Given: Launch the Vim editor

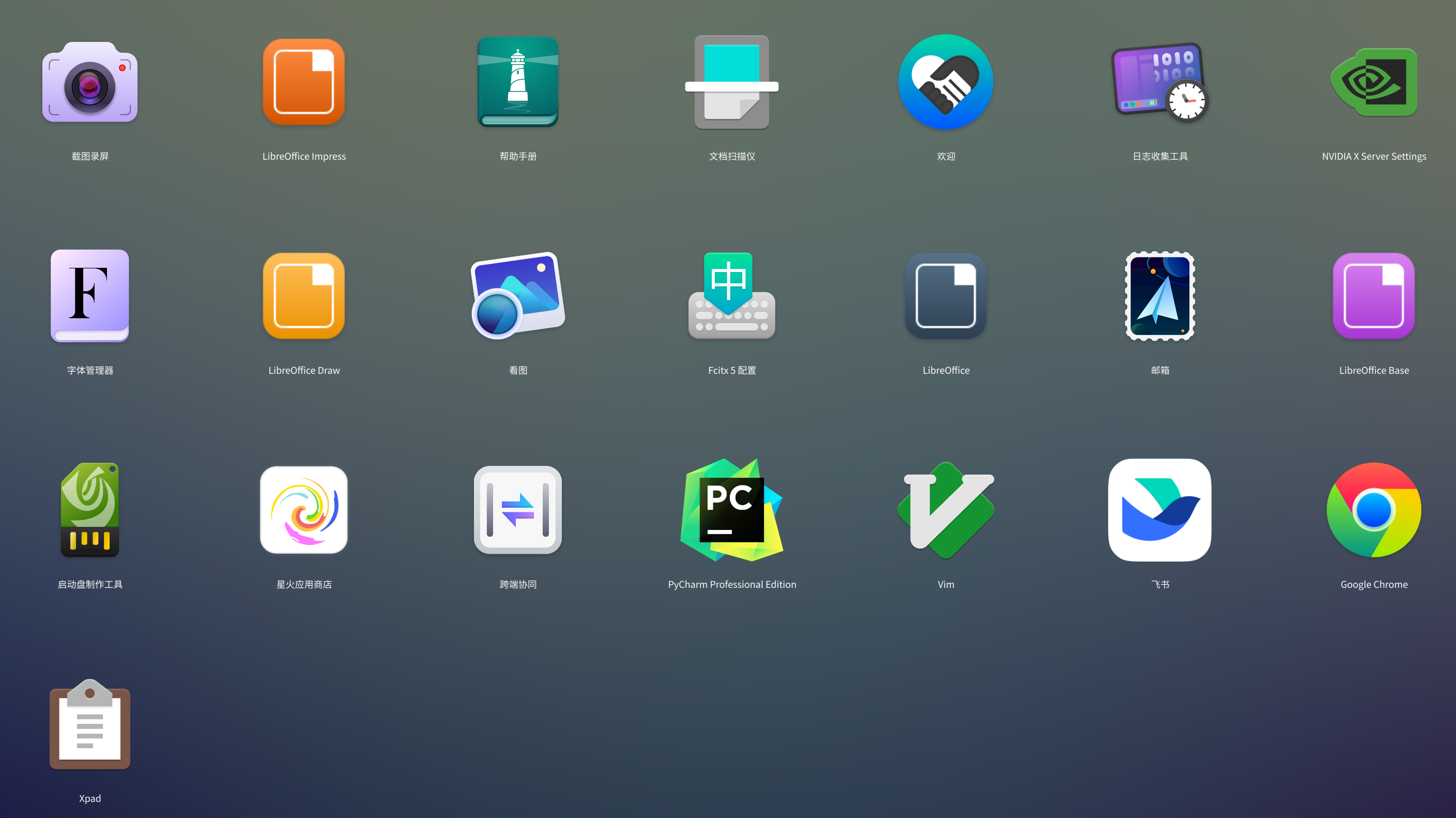Looking at the screenshot, I should click(946, 510).
